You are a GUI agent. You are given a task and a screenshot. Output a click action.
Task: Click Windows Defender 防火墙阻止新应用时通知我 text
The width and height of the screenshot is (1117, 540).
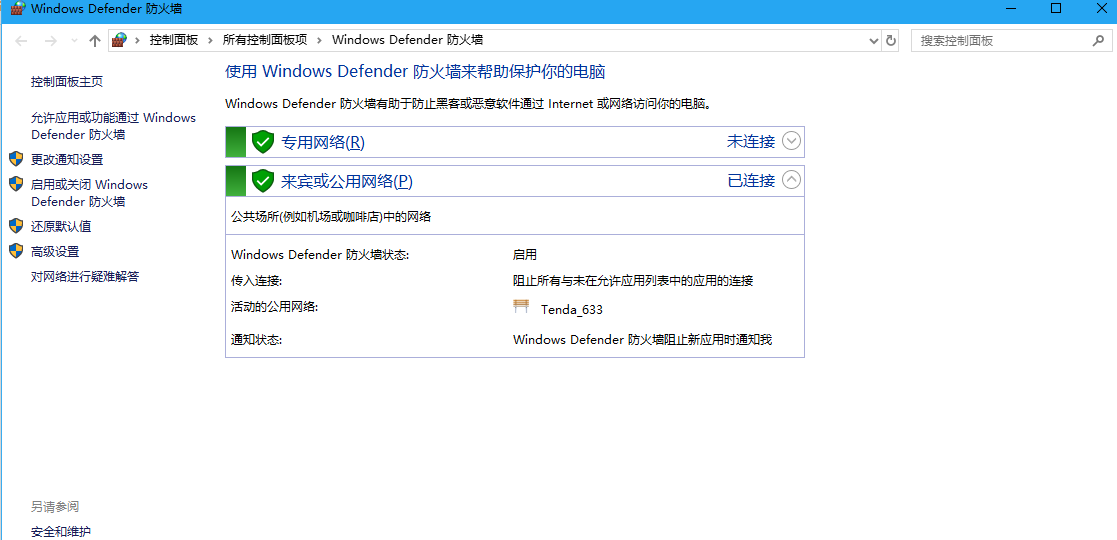(643, 340)
